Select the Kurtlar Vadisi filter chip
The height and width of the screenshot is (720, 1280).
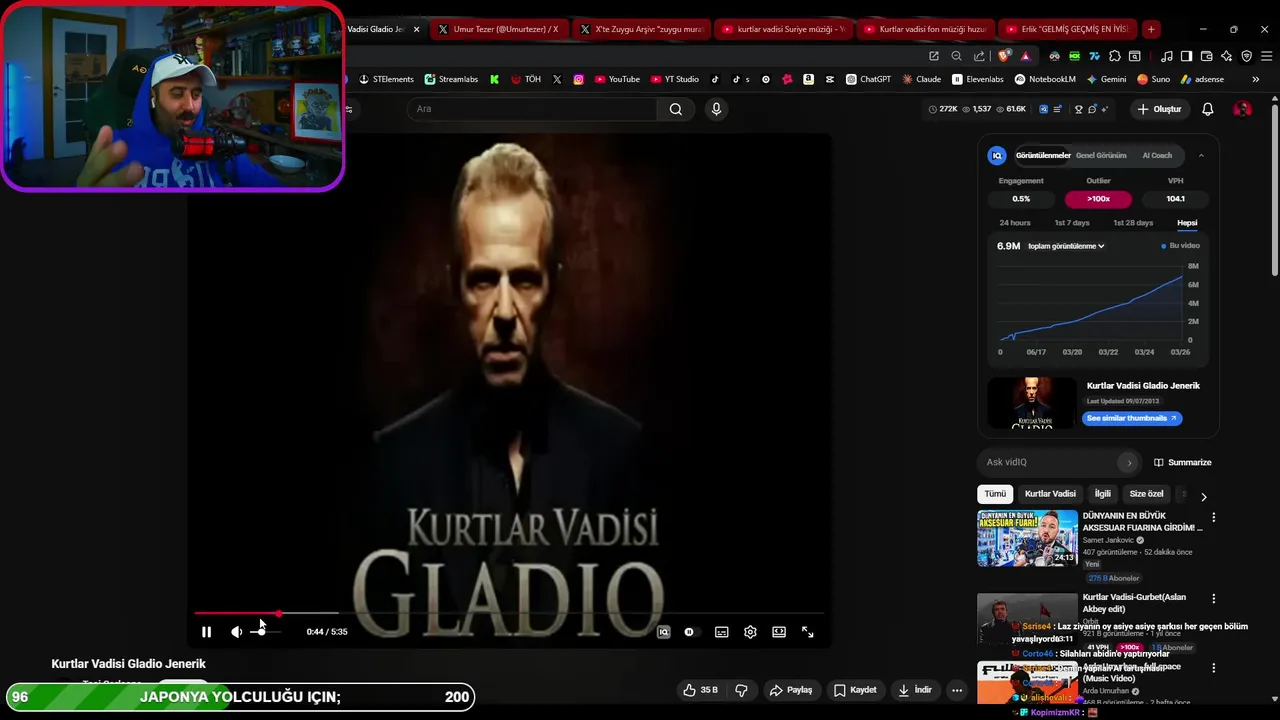coord(1050,494)
